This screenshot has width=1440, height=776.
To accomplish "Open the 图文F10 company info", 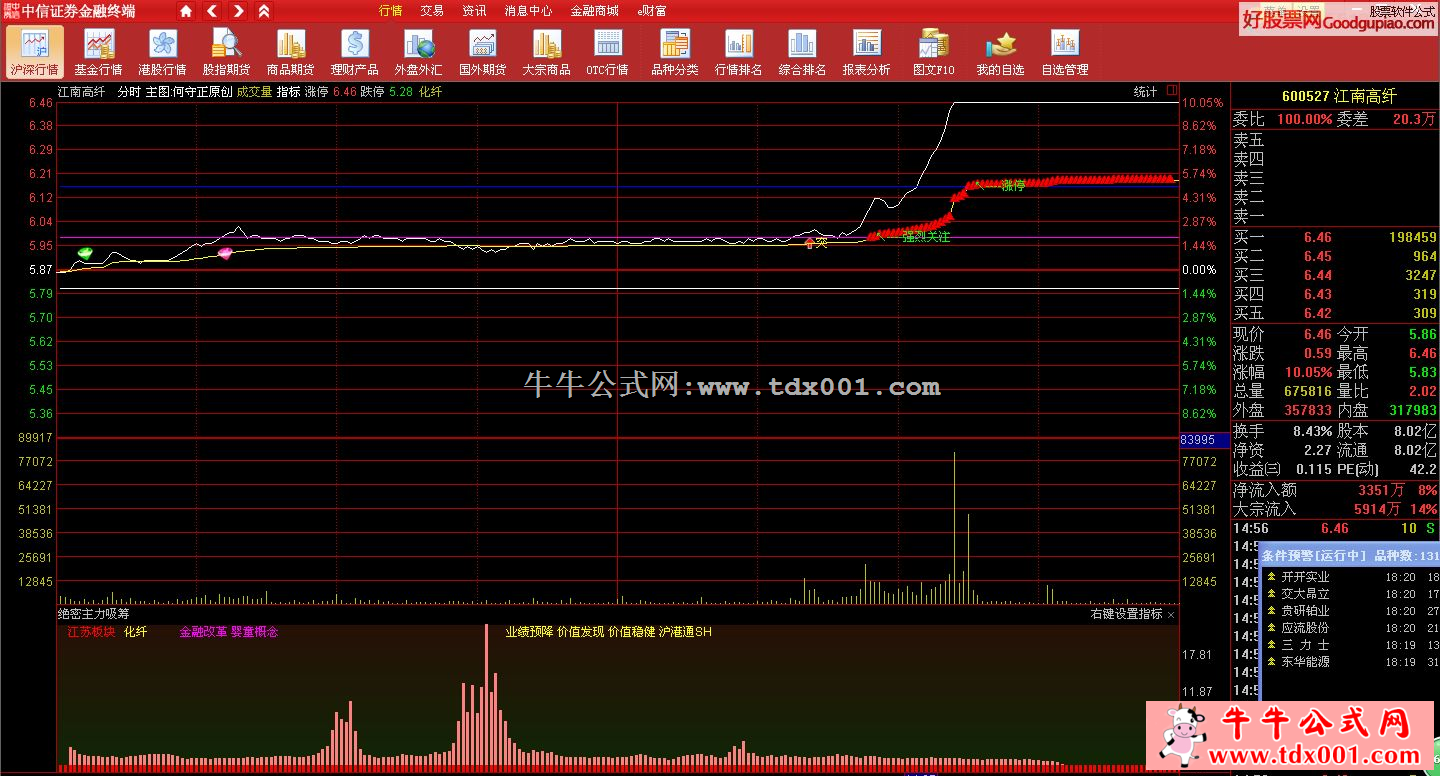I will [x=934, y=51].
